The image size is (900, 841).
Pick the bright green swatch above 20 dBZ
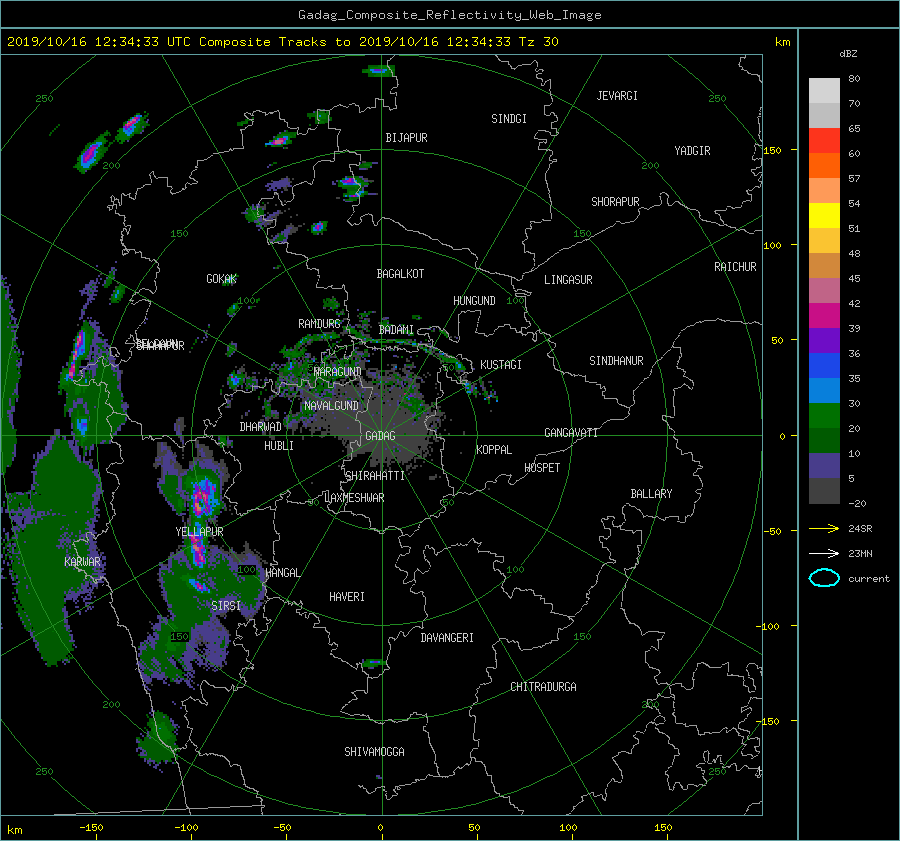pyautogui.click(x=824, y=416)
